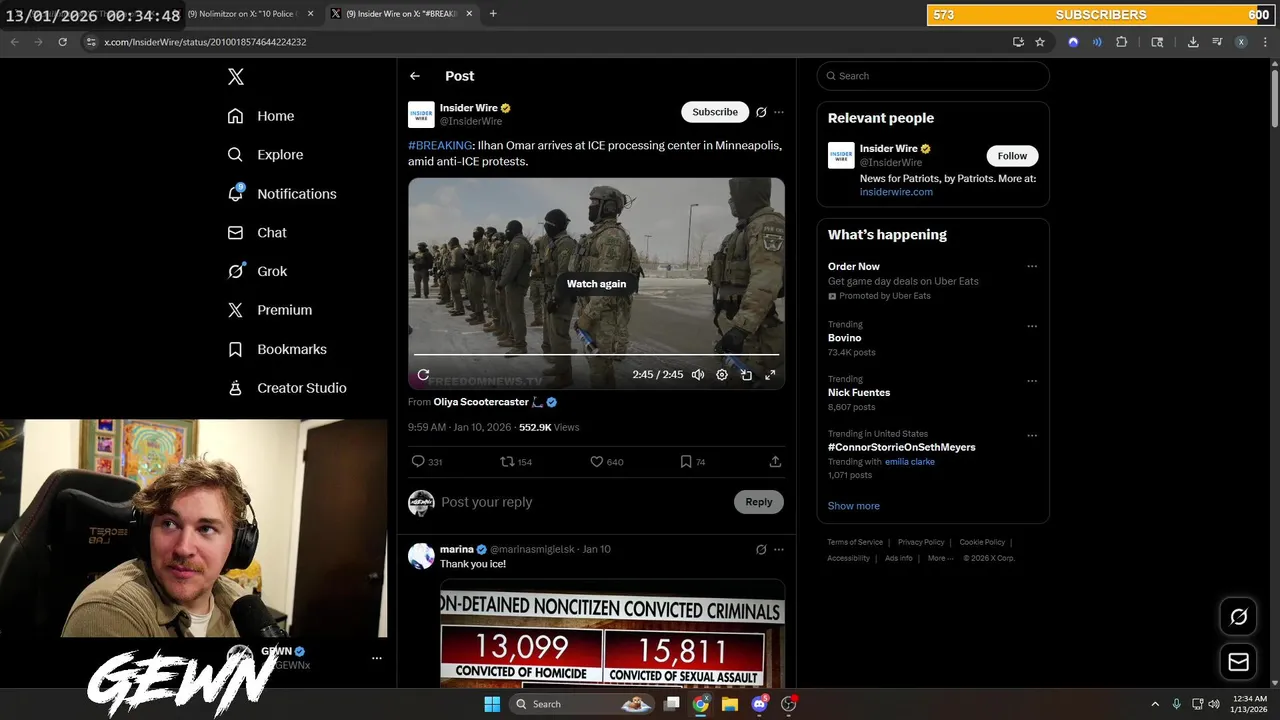The height and width of the screenshot is (720, 1280).
Task: Open the Windows Start menu
Action: point(491,704)
